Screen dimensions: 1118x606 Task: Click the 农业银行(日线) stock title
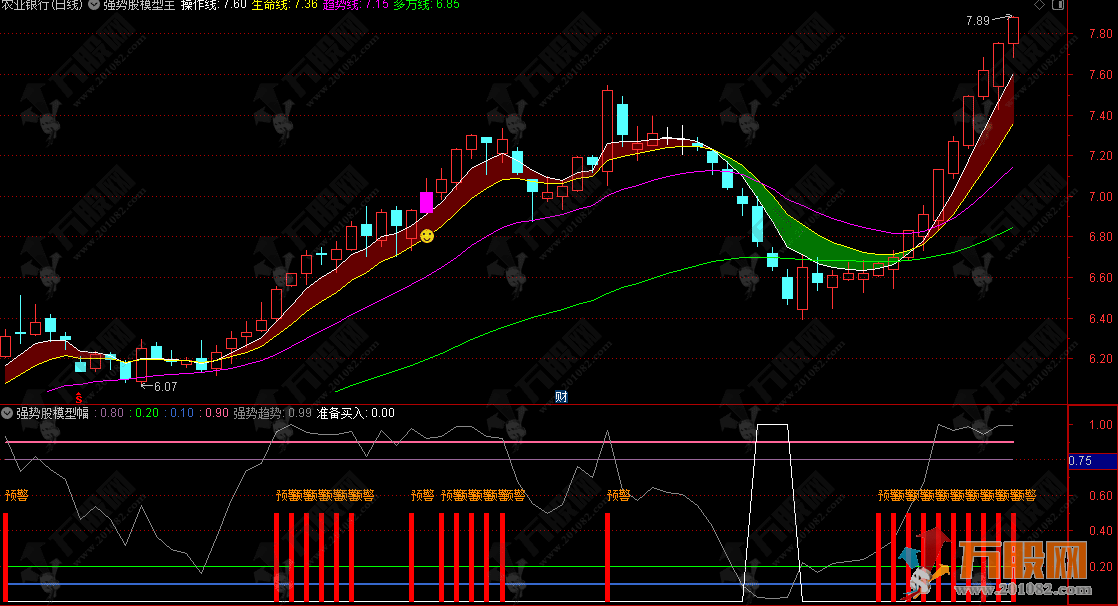[x=42, y=6]
